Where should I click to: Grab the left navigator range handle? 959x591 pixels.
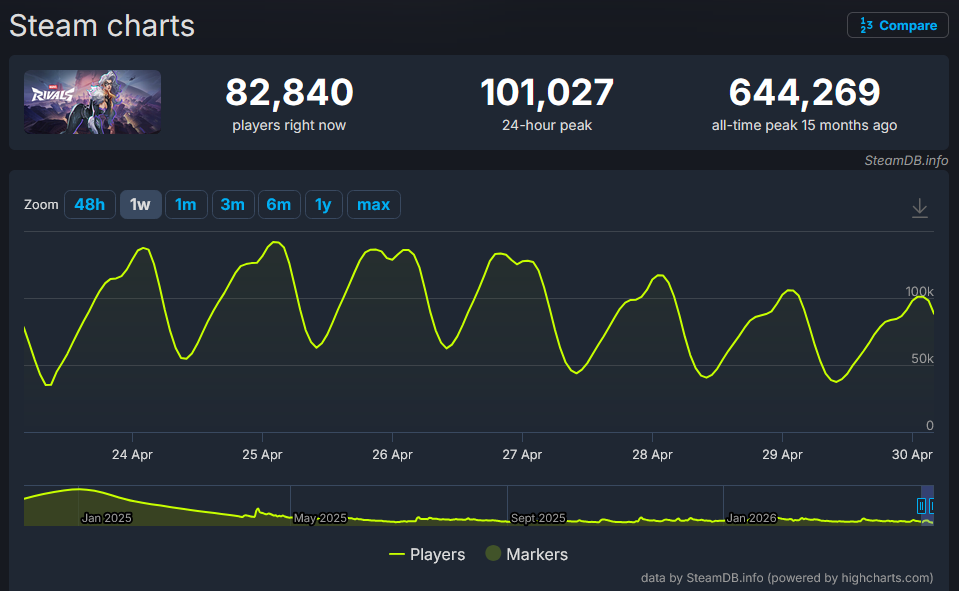click(921, 506)
